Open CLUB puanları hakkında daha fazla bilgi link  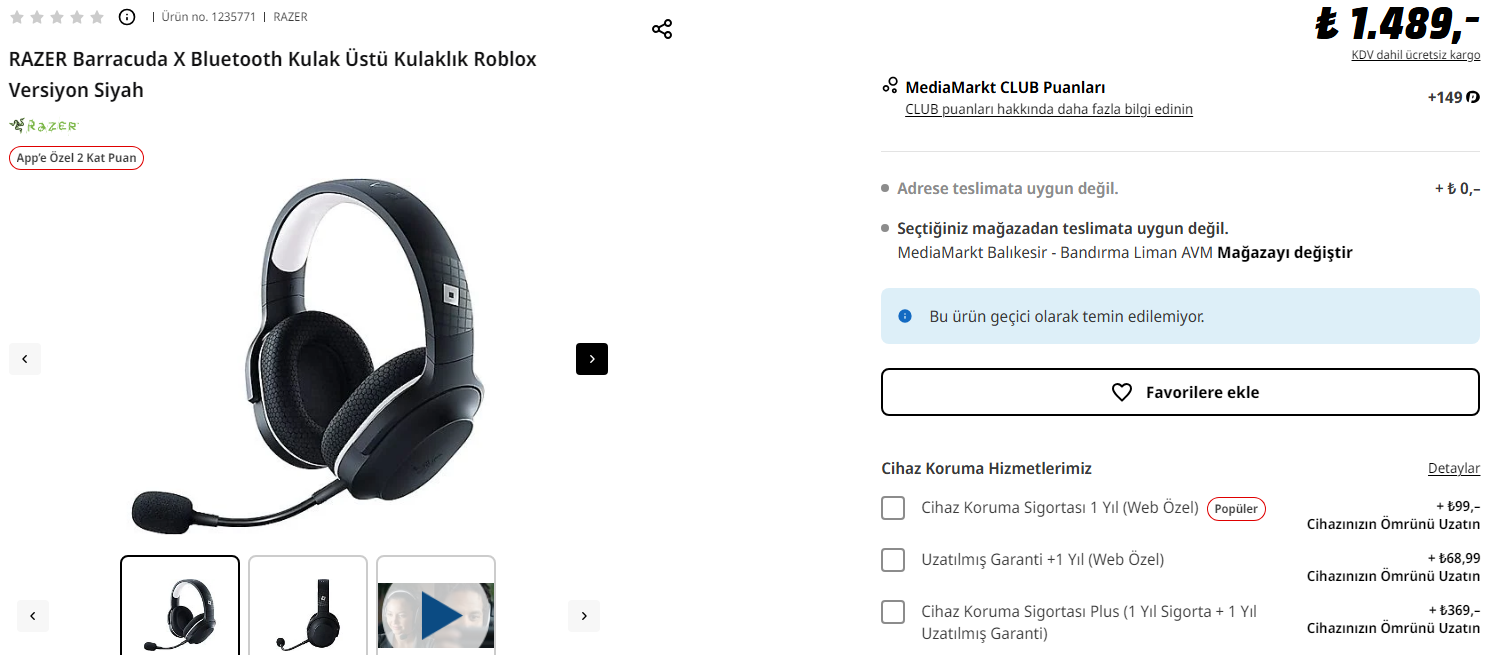click(x=1049, y=109)
